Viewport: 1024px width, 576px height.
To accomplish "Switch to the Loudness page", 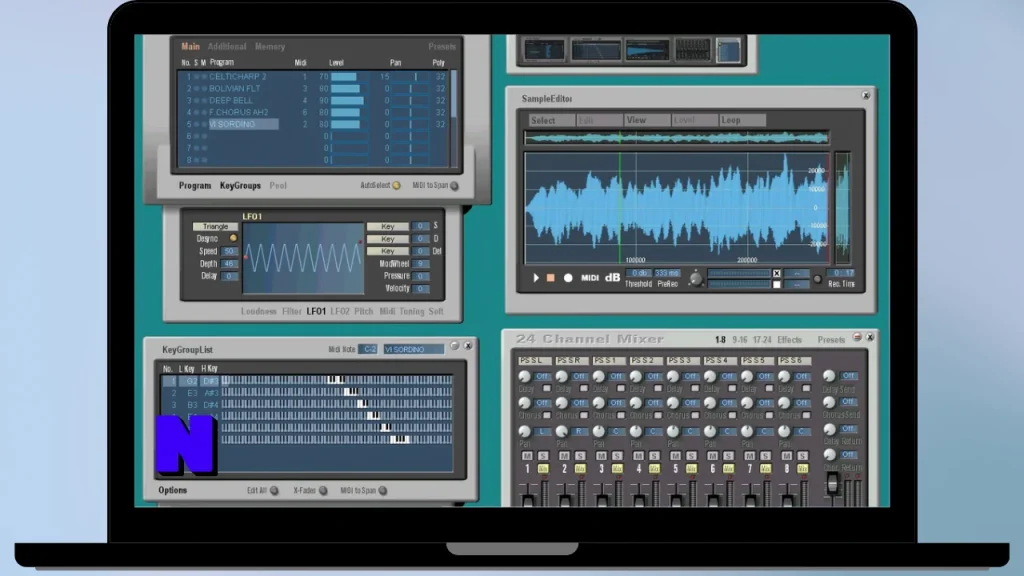I will tap(259, 312).
